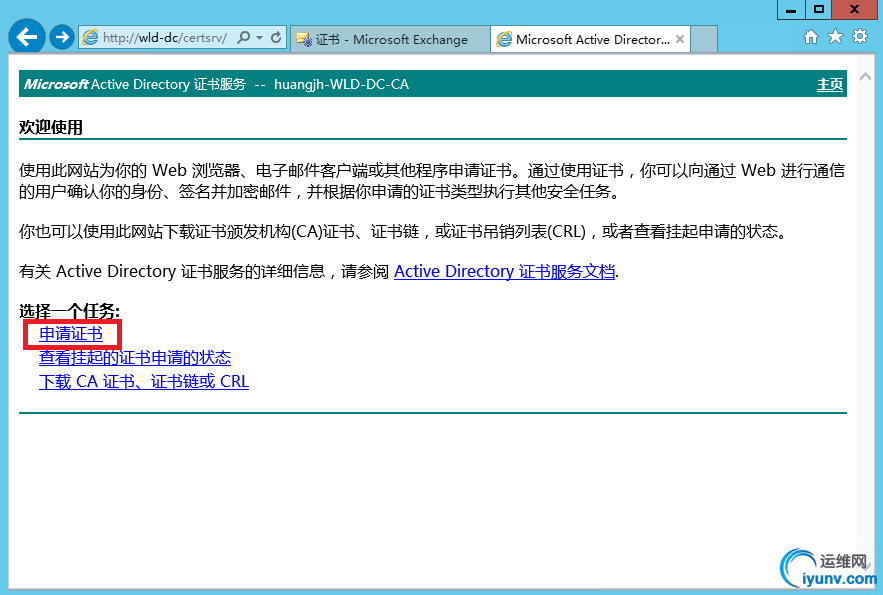Image resolution: width=883 pixels, height=595 pixels.
Task: Click the huangjh-WLD-DC-CA banner text
Action: coord(341,84)
